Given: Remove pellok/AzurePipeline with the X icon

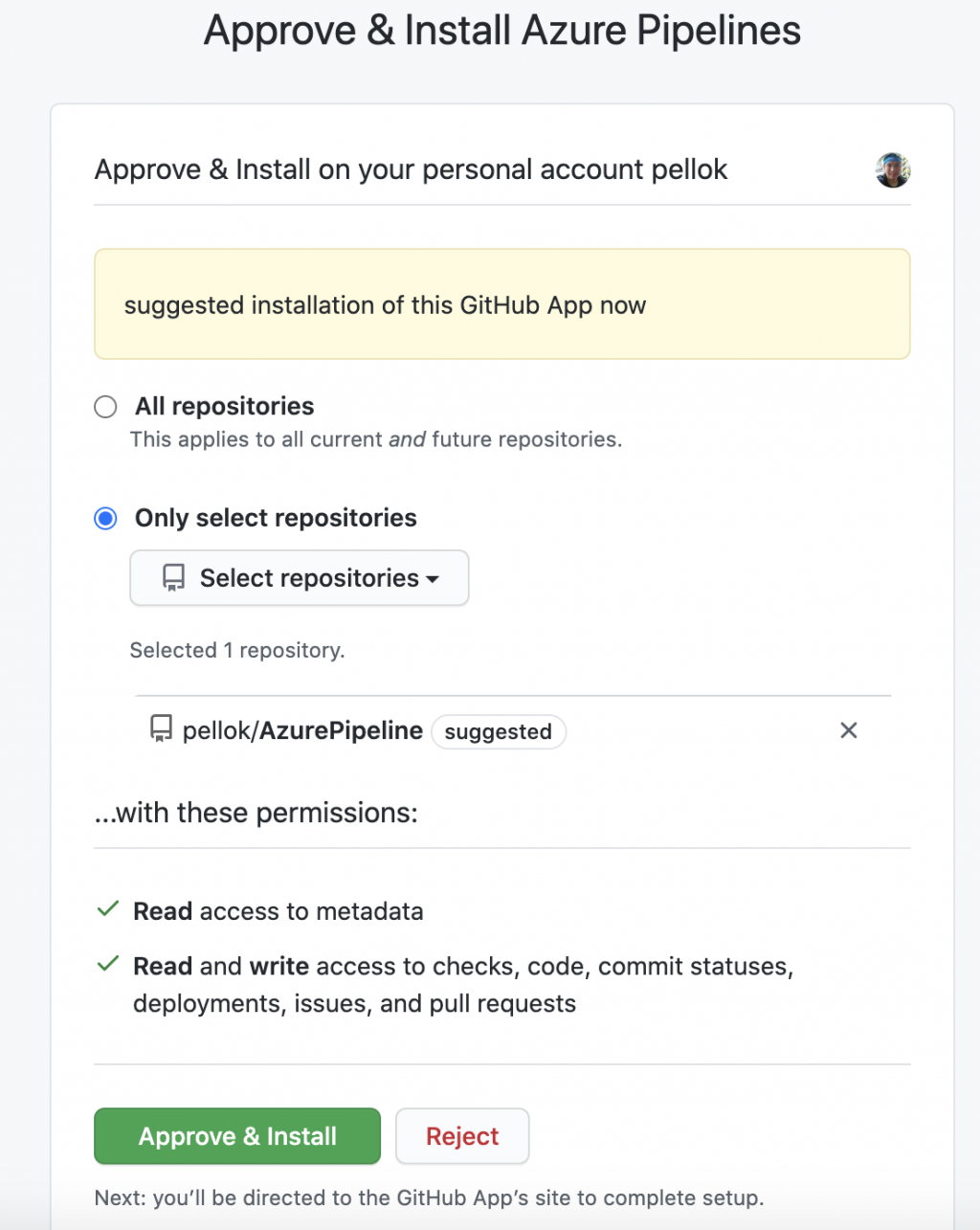Looking at the screenshot, I should [848, 730].
